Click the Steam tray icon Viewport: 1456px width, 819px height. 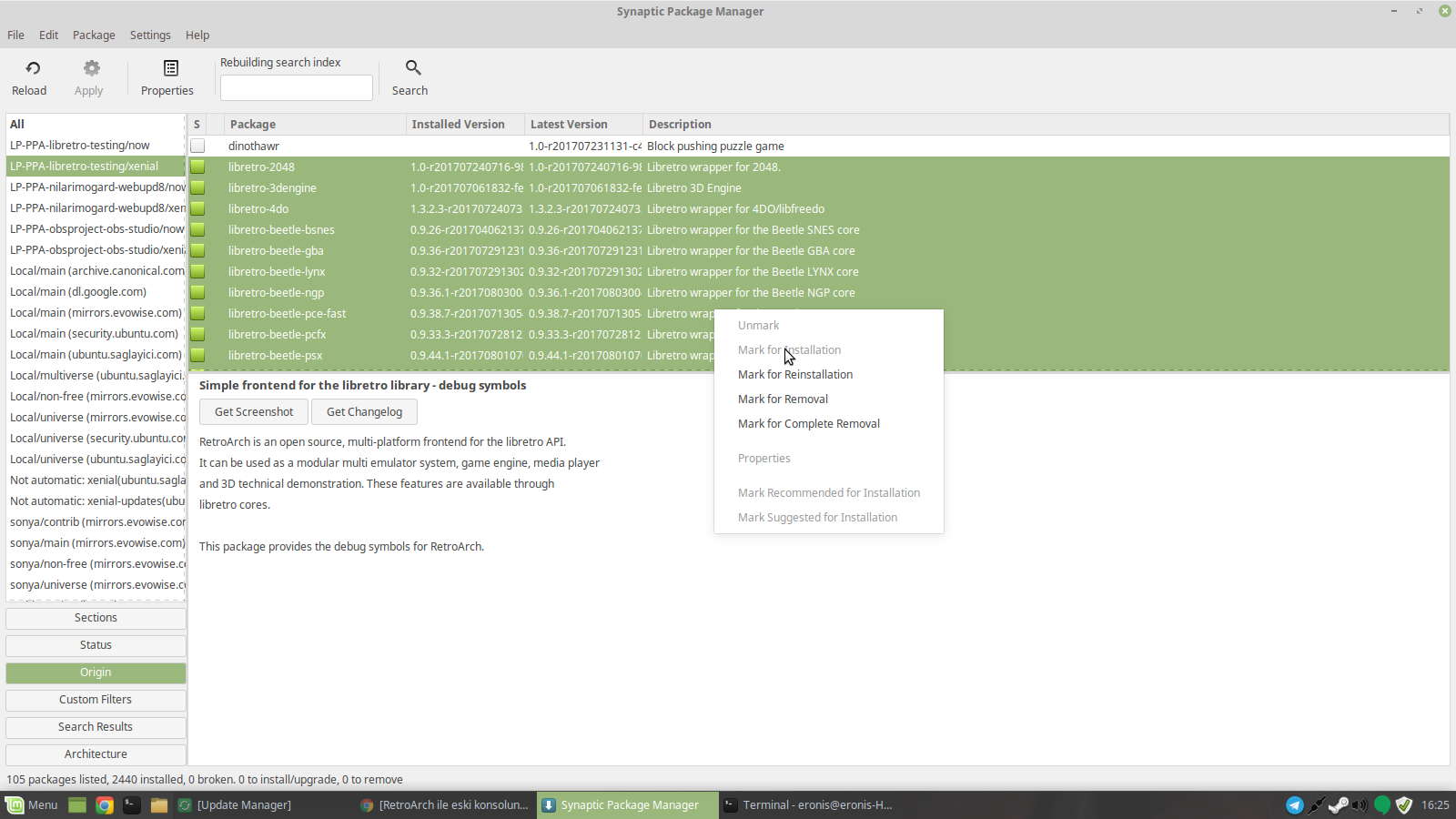[1338, 805]
